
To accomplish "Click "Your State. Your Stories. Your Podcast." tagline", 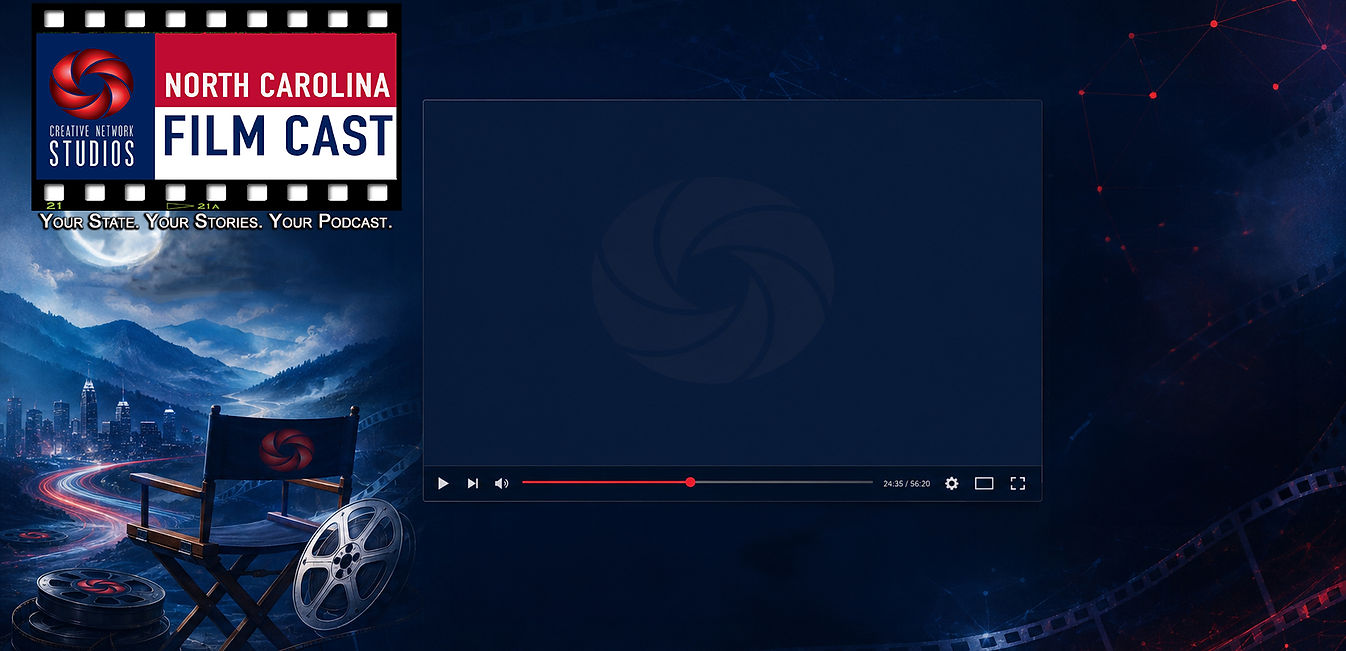I will click(216, 222).
